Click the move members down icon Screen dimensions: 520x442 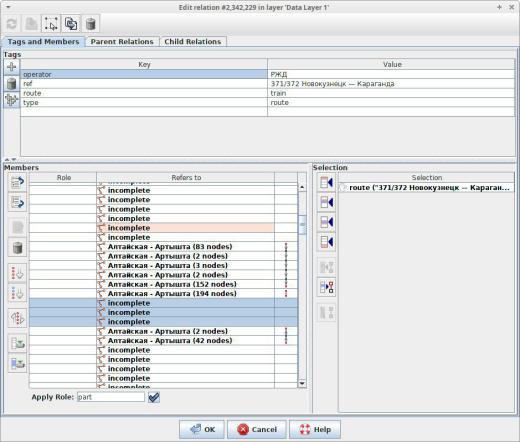pyautogui.click(x=17, y=202)
